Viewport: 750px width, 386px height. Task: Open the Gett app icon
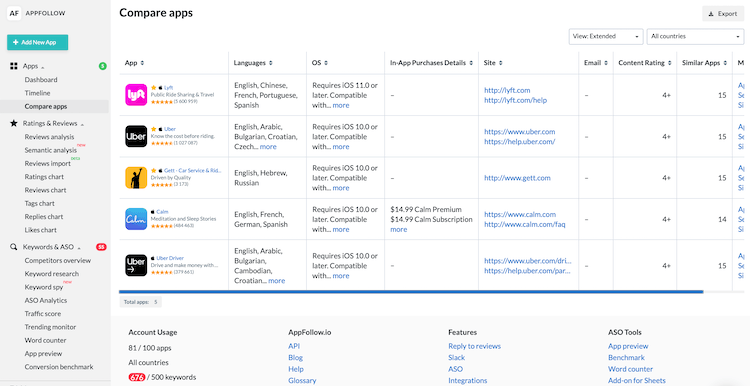click(136, 177)
